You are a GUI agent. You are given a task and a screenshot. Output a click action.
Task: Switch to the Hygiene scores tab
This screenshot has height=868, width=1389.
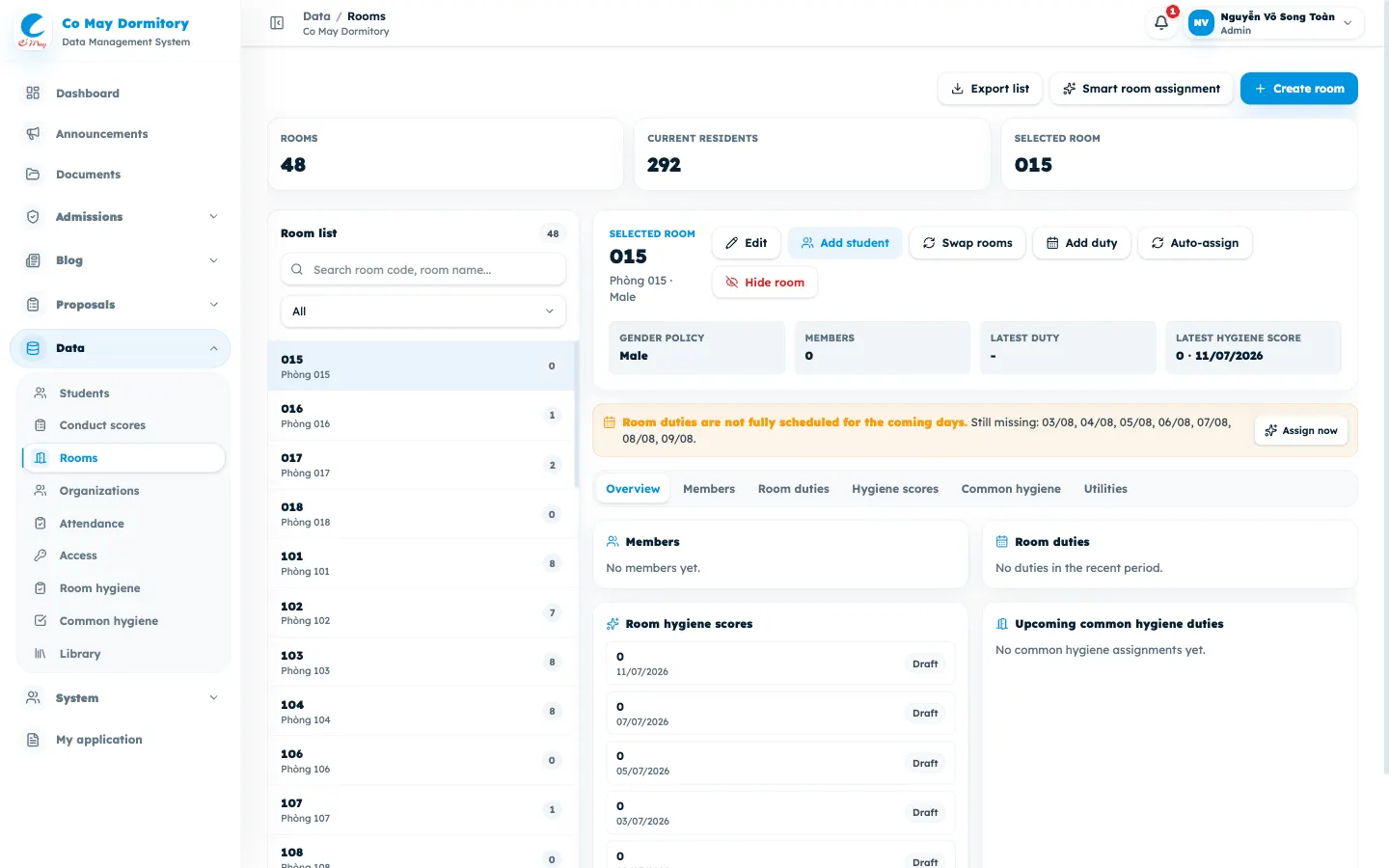(x=895, y=489)
